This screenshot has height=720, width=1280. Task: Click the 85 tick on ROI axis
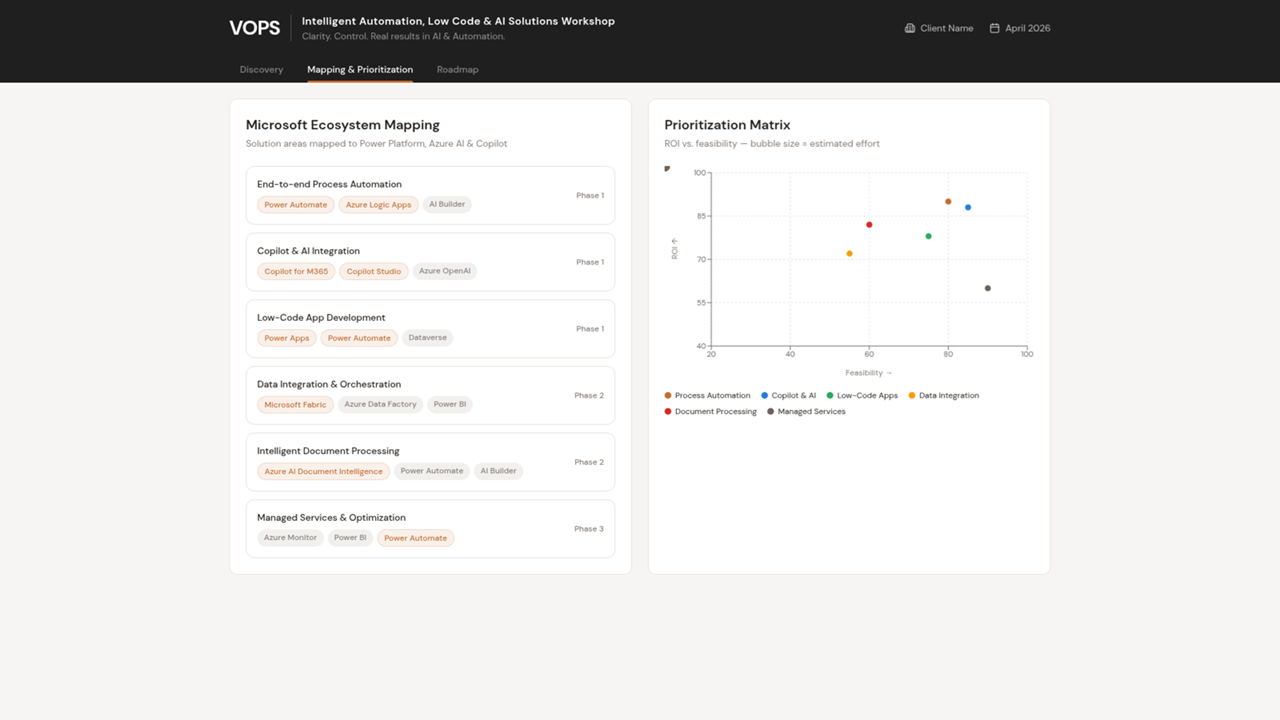[x=700, y=216]
